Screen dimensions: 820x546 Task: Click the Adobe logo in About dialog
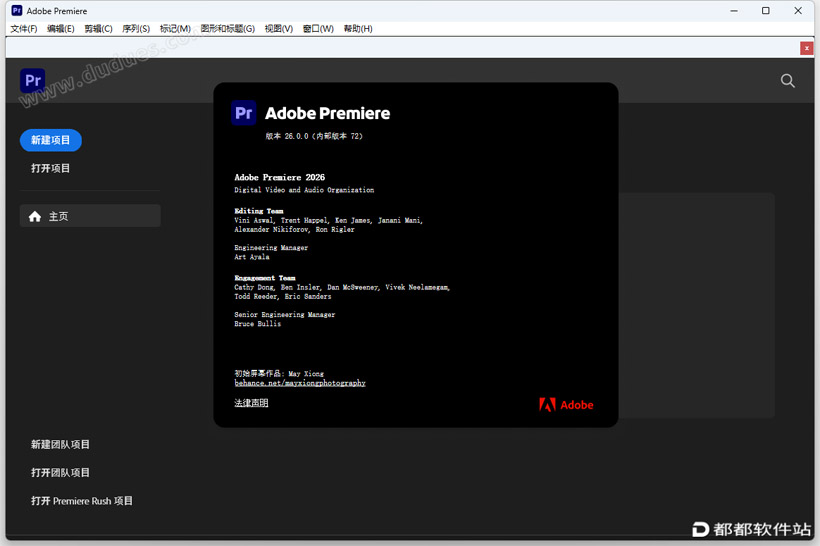pos(566,405)
